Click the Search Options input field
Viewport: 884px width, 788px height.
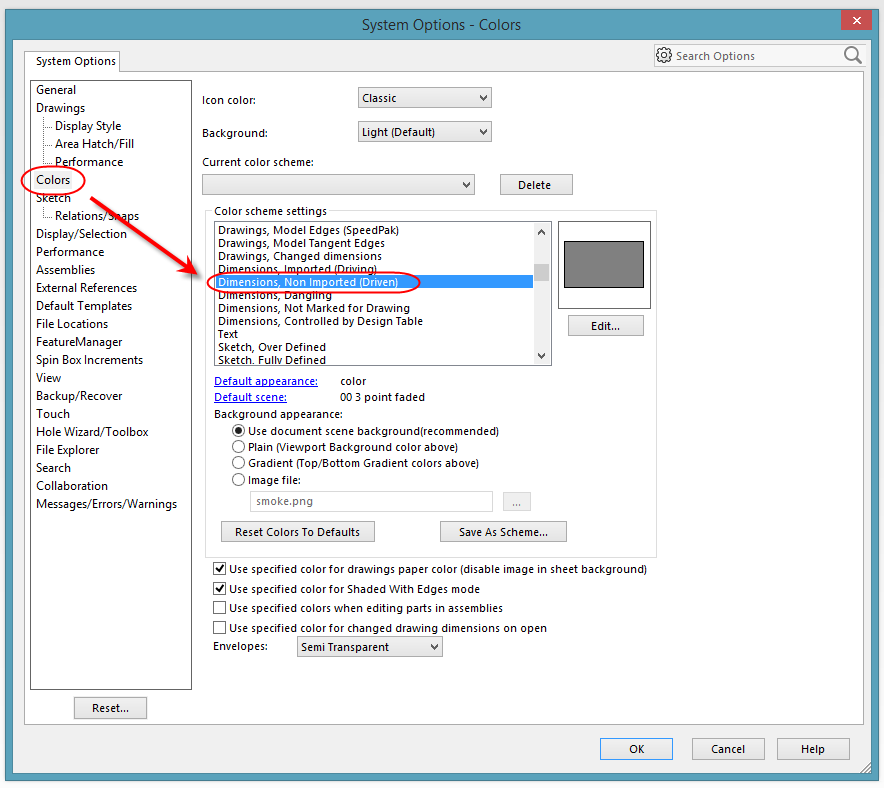coord(750,56)
